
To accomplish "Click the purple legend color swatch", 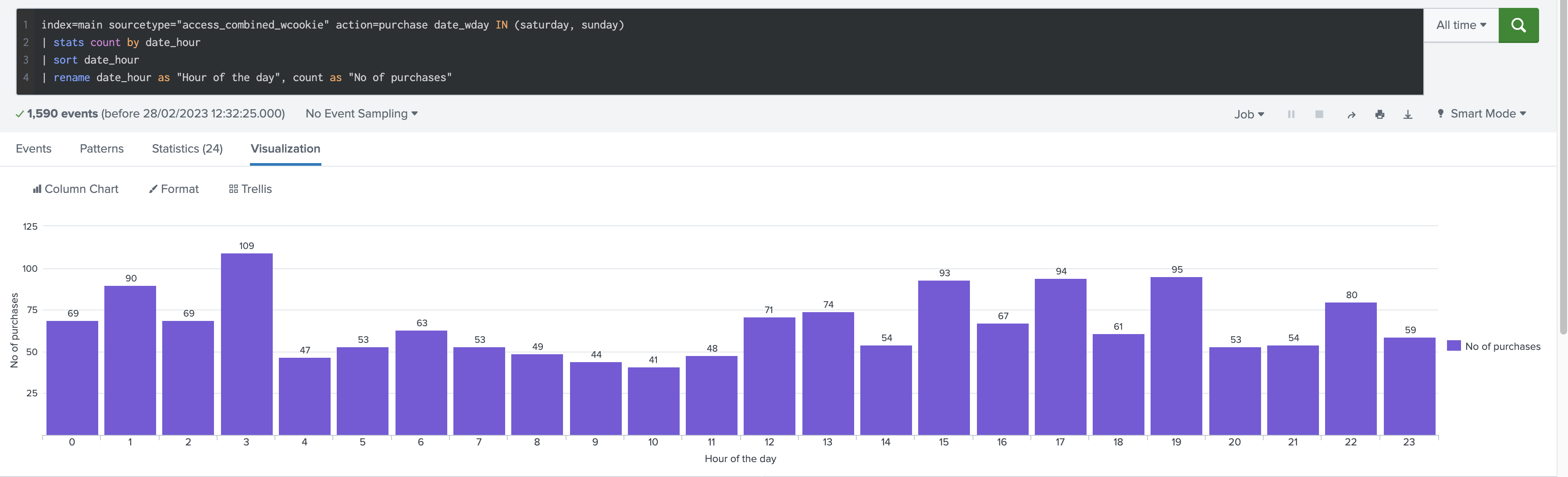I will 1453,345.
